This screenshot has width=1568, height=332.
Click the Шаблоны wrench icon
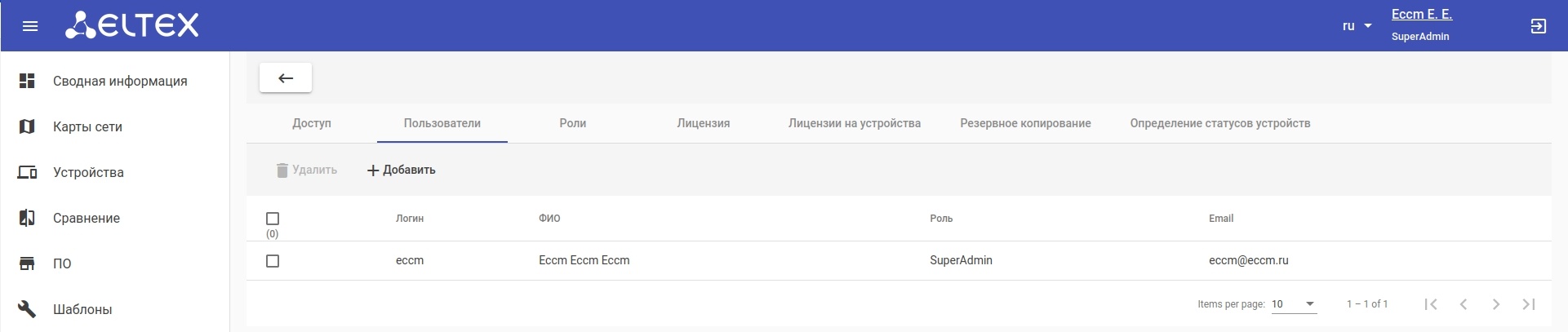point(27,309)
